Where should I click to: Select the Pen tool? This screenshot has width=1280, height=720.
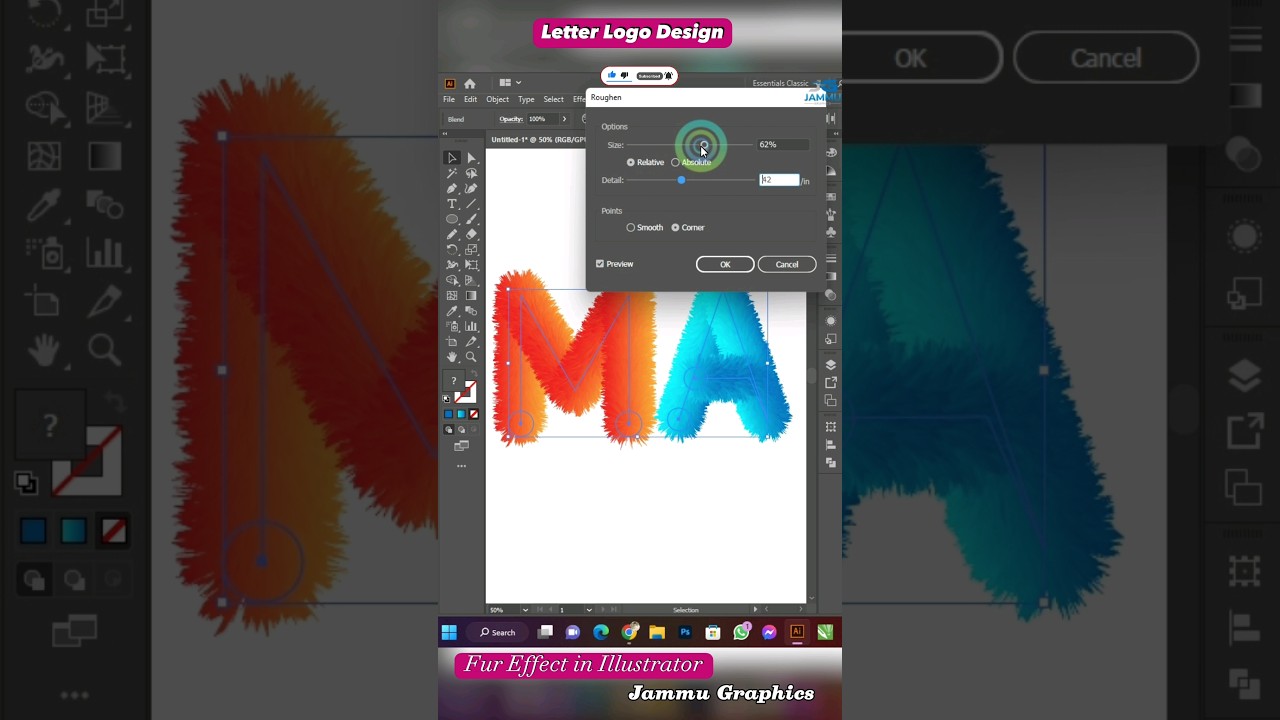point(452,188)
